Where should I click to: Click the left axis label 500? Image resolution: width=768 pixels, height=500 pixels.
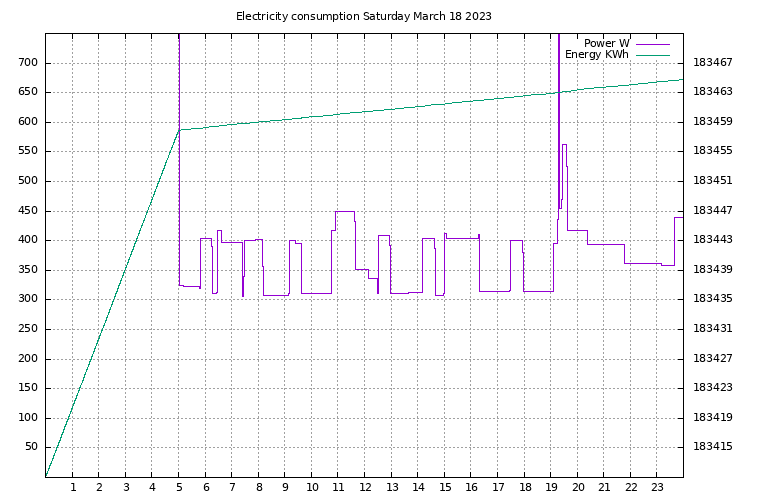coord(28,181)
